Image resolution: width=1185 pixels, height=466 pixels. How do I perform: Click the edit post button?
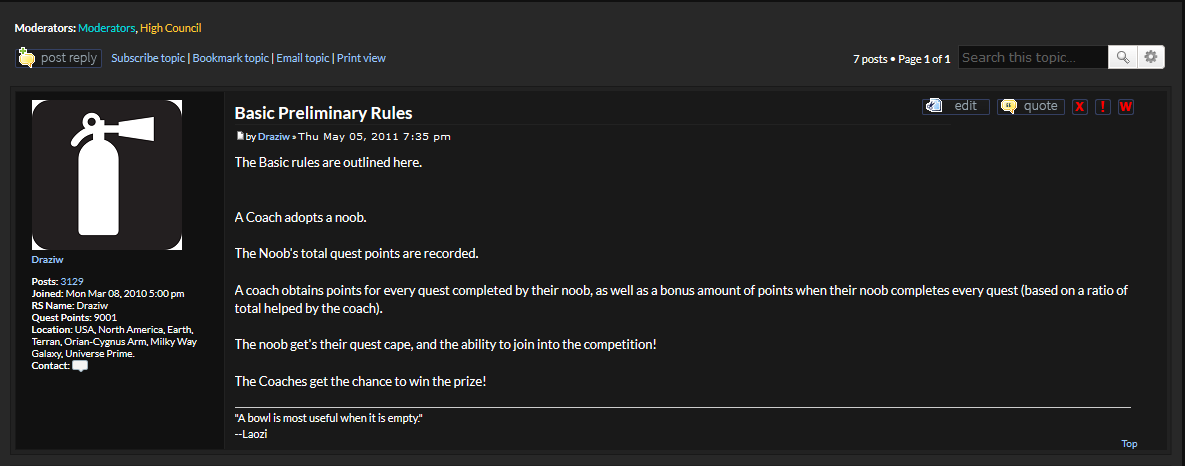[956, 106]
